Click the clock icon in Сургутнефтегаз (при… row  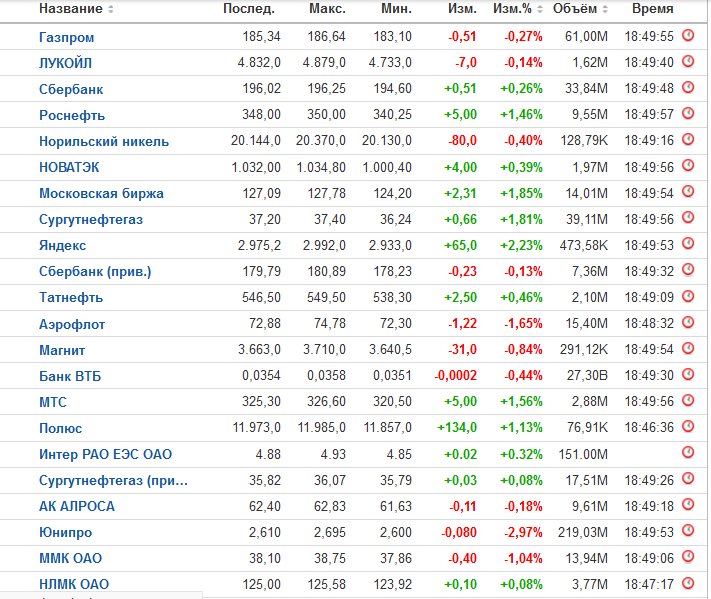point(688,478)
